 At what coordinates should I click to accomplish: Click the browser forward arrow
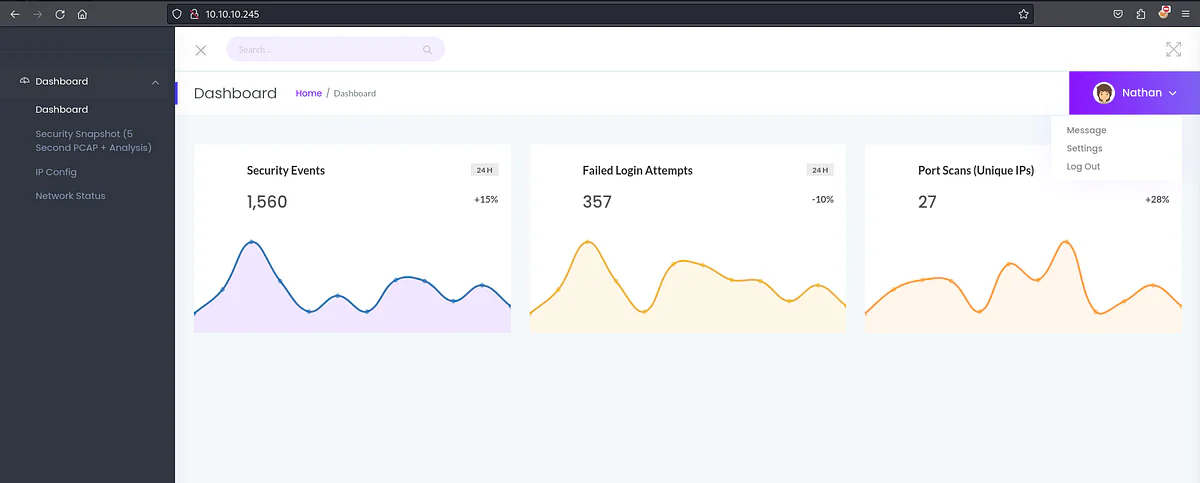(x=38, y=14)
